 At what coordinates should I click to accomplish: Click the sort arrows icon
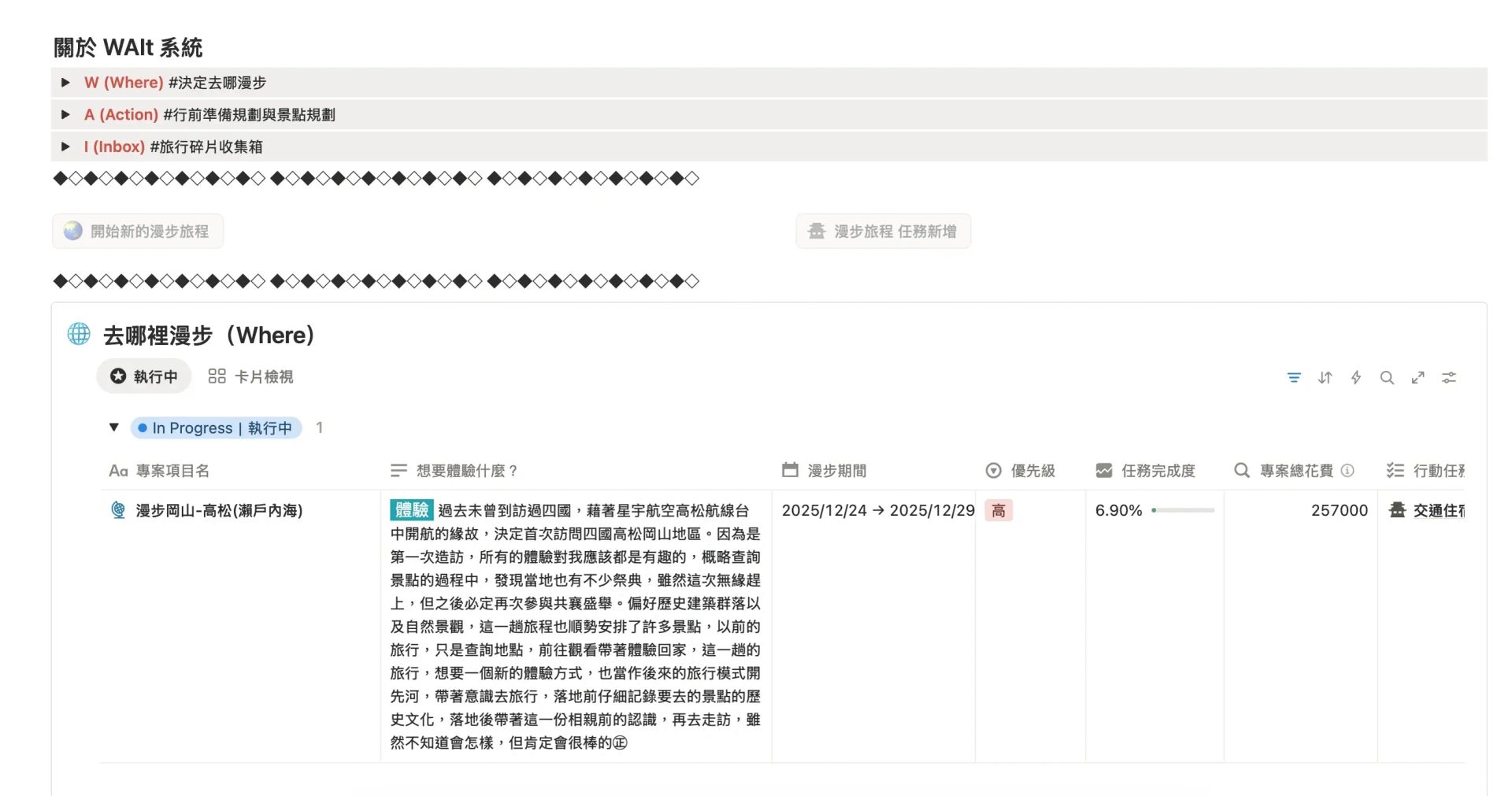[x=1325, y=378]
